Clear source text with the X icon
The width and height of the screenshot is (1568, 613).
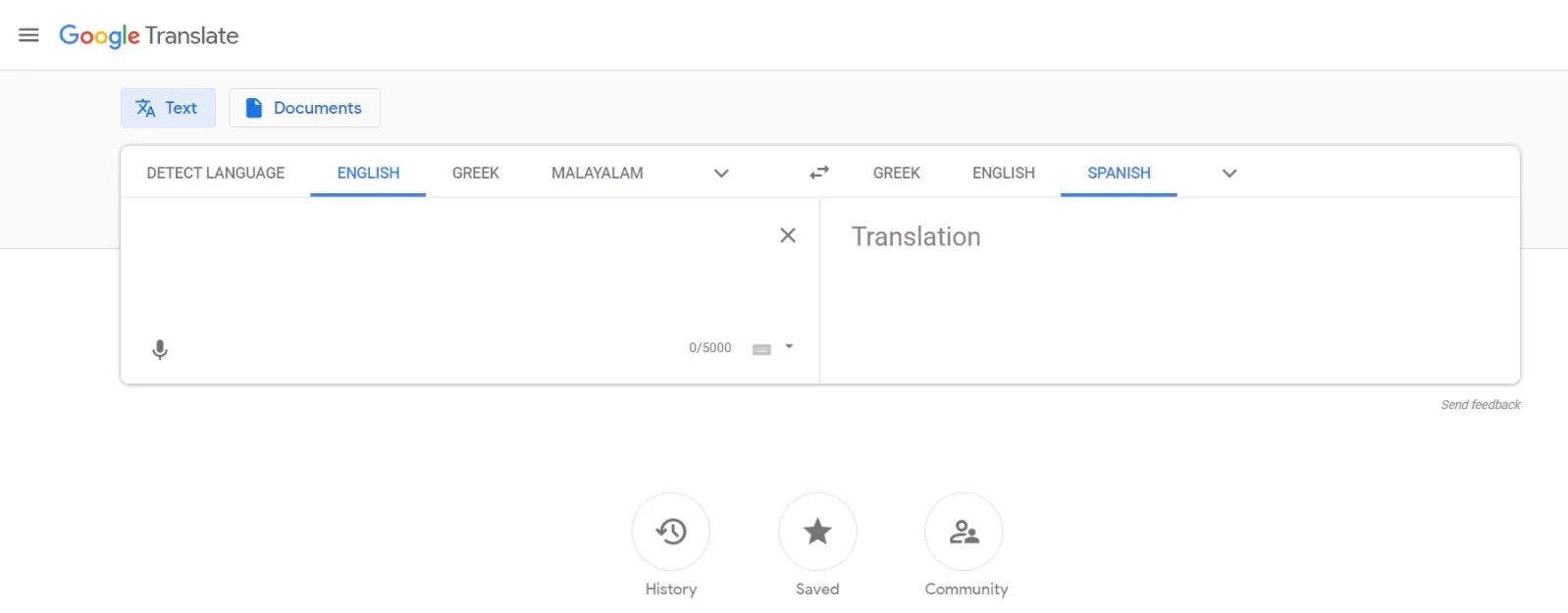788,235
